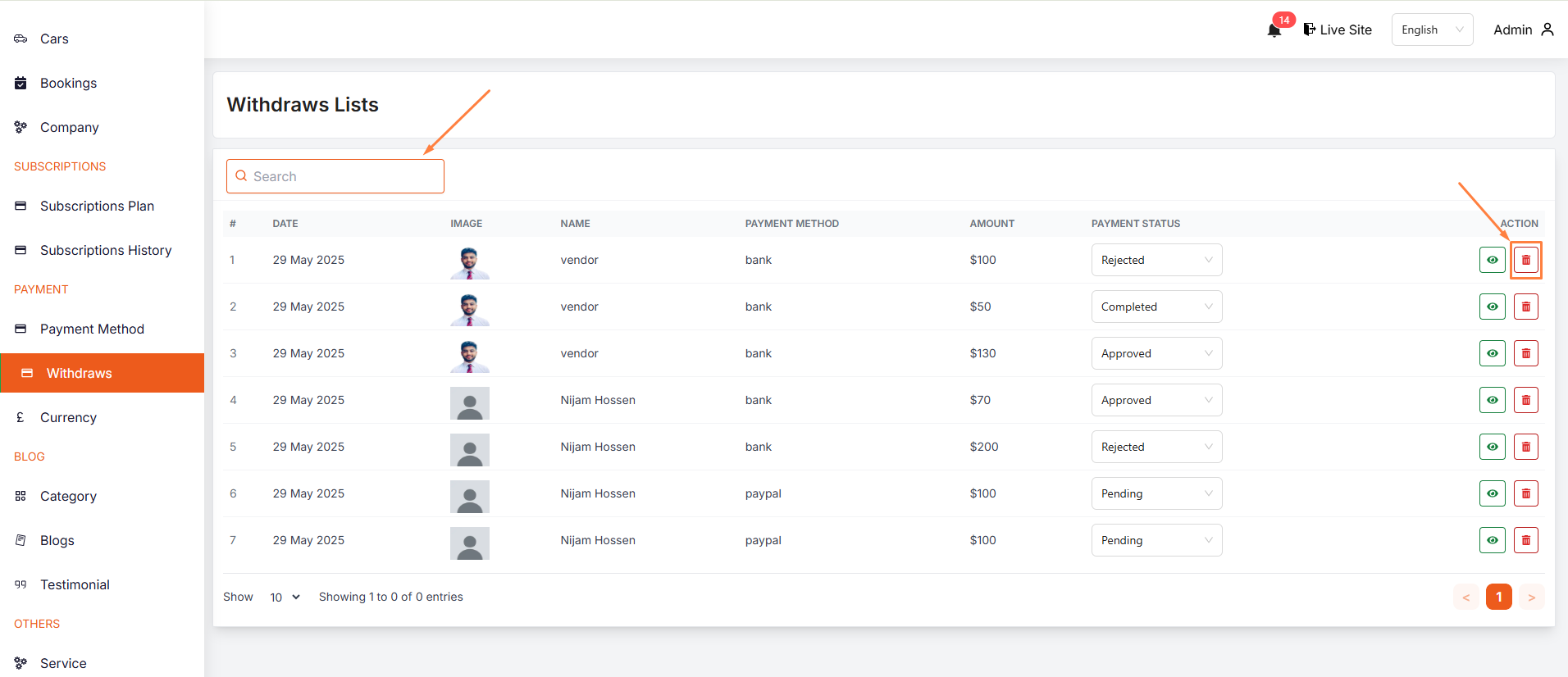This screenshot has width=1568, height=677.
Task: View the $70 withdraw by Nijam Hossen
Action: click(1492, 400)
